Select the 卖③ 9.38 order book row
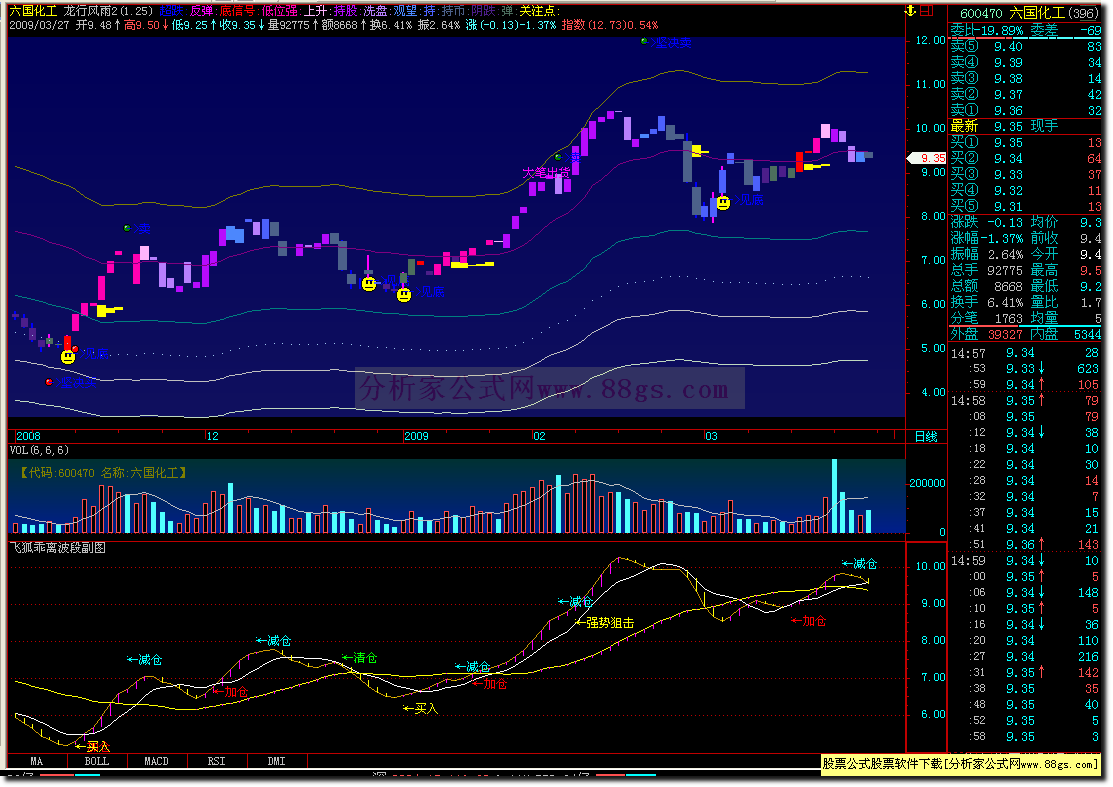 (1026, 79)
